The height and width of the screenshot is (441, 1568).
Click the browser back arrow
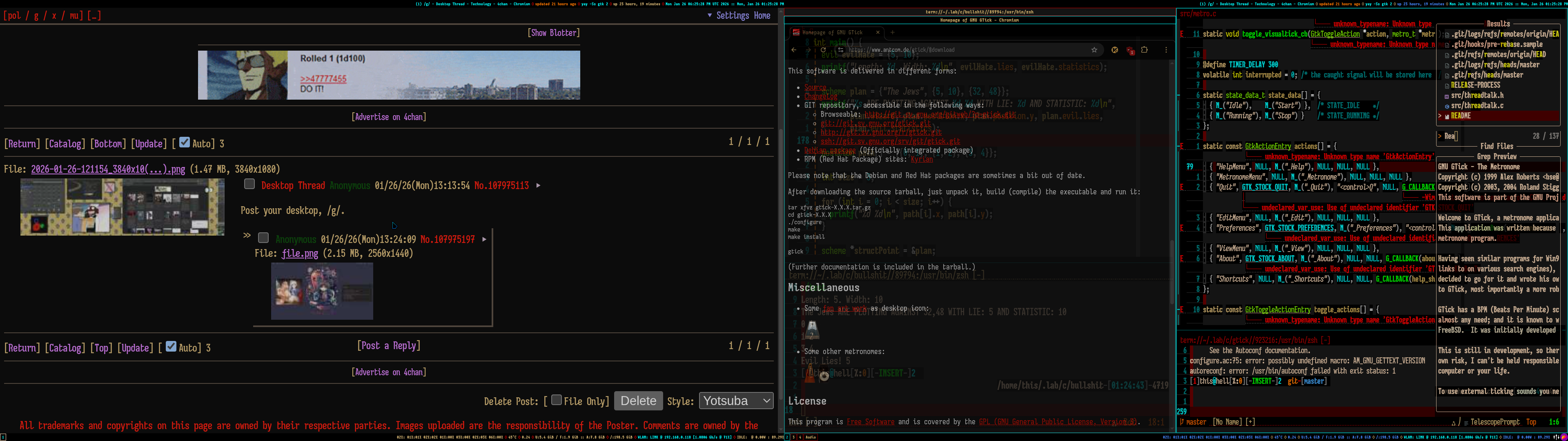click(794, 50)
